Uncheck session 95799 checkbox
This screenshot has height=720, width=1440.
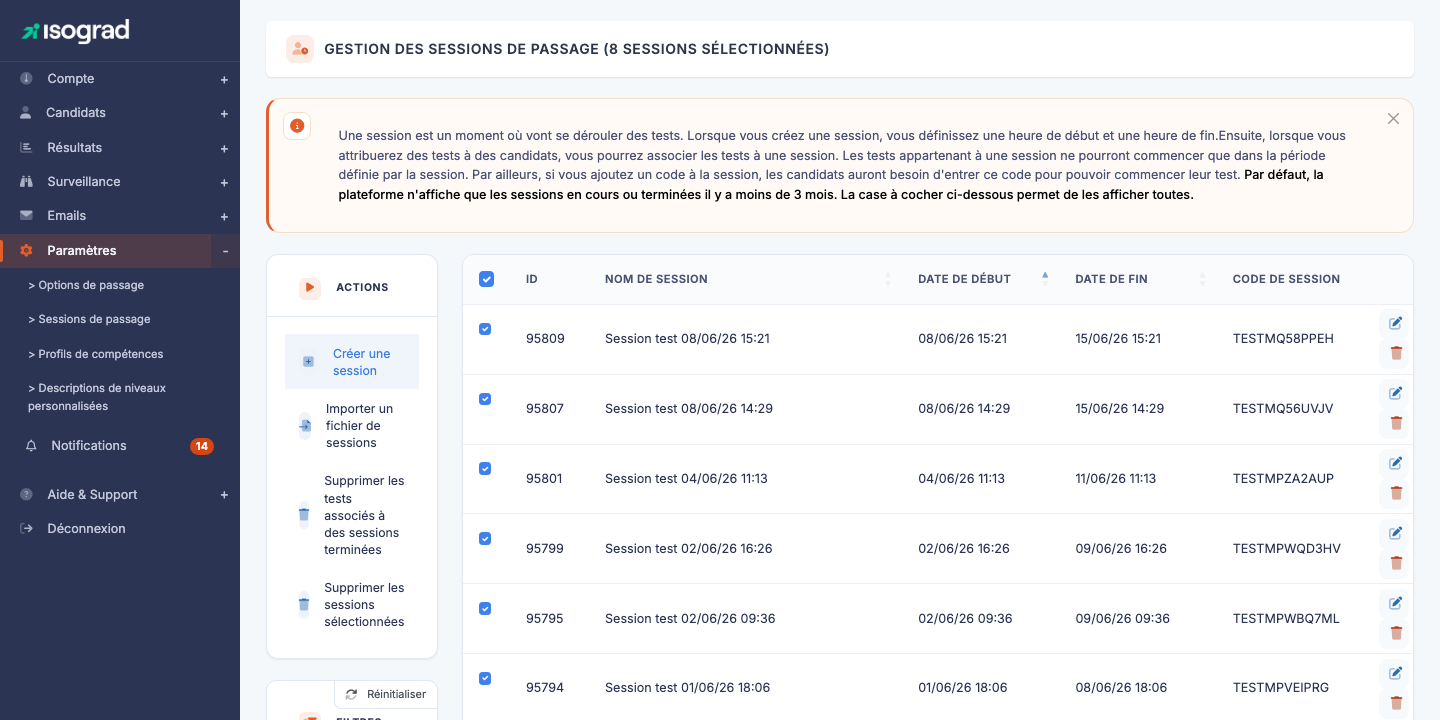[485, 538]
